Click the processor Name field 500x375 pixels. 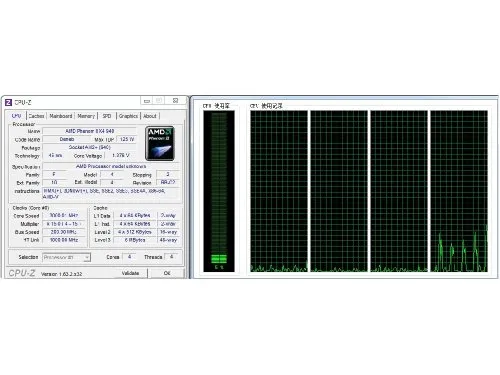[90, 131]
